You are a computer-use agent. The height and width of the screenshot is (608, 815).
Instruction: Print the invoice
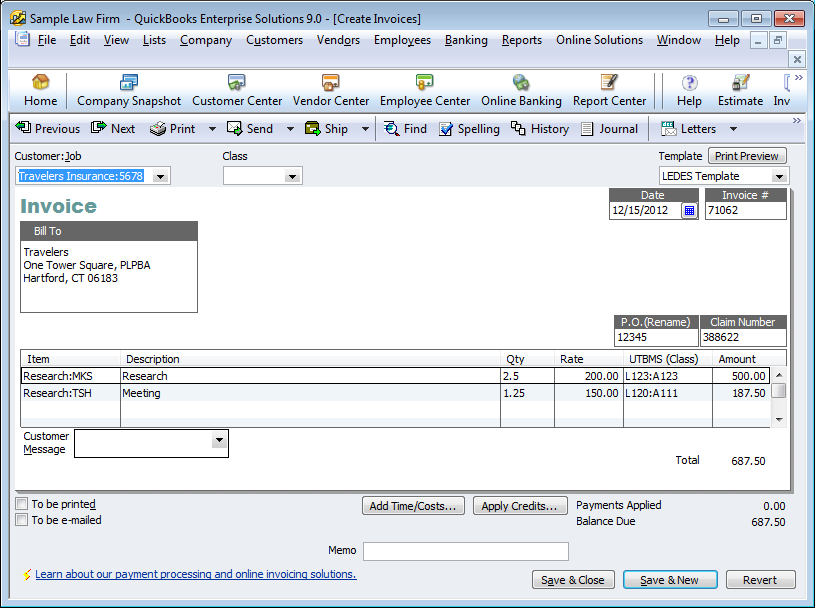pyautogui.click(x=173, y=128)
